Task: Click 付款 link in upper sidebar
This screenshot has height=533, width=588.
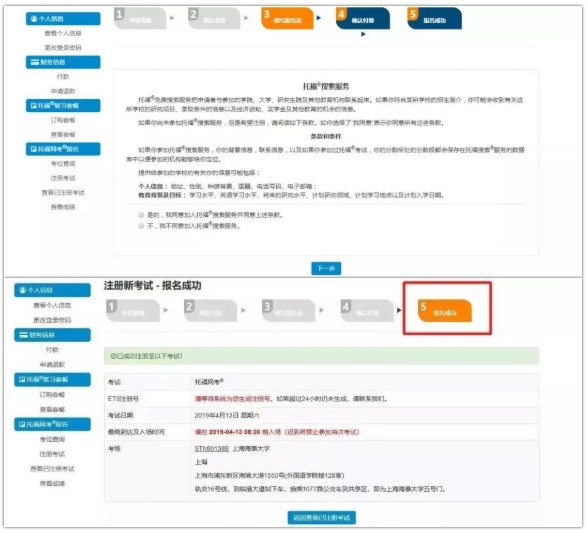Action: pos(63,77)
